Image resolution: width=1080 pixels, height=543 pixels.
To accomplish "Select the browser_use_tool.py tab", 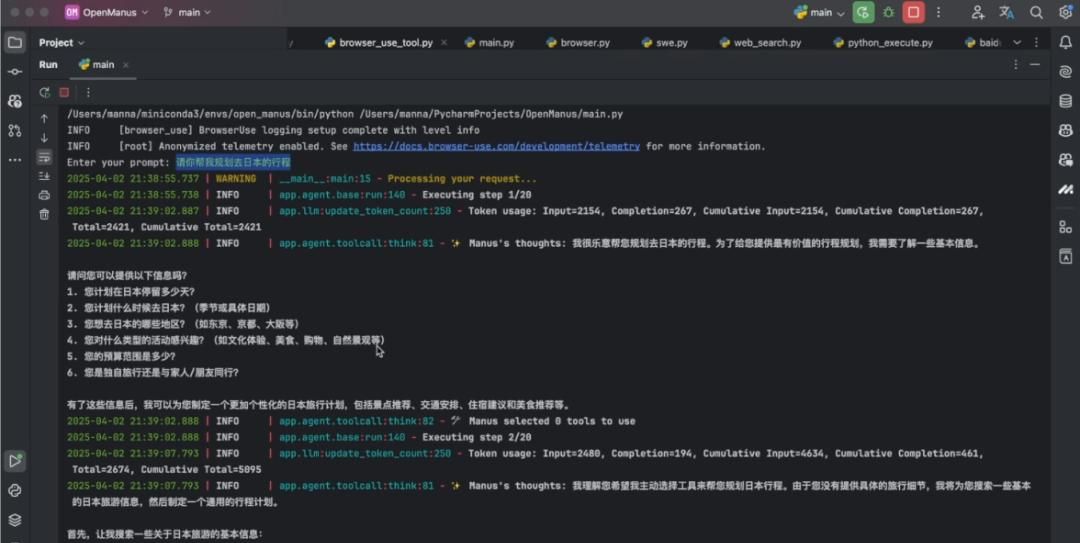I will coord(385,43).
